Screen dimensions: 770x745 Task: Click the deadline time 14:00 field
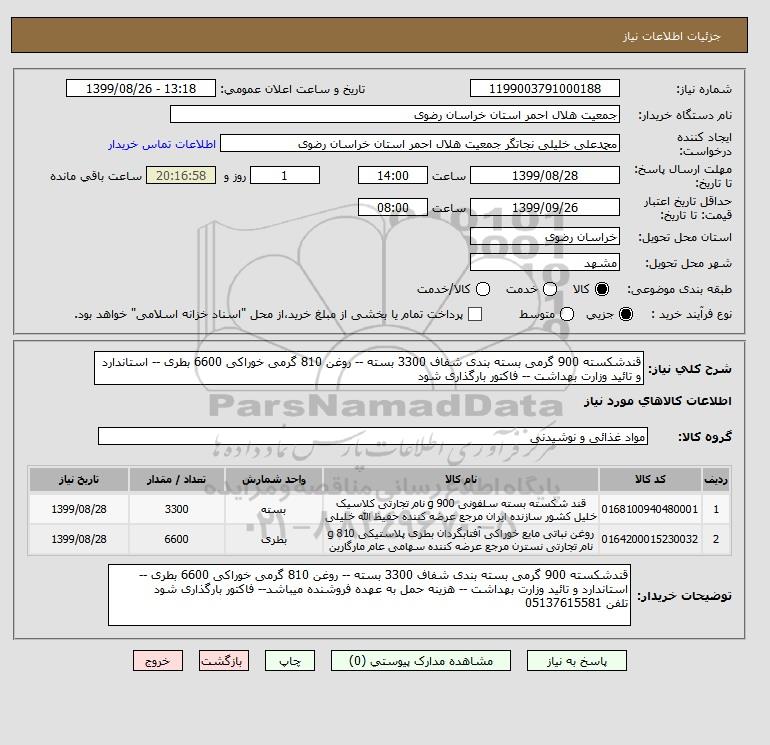392,175
